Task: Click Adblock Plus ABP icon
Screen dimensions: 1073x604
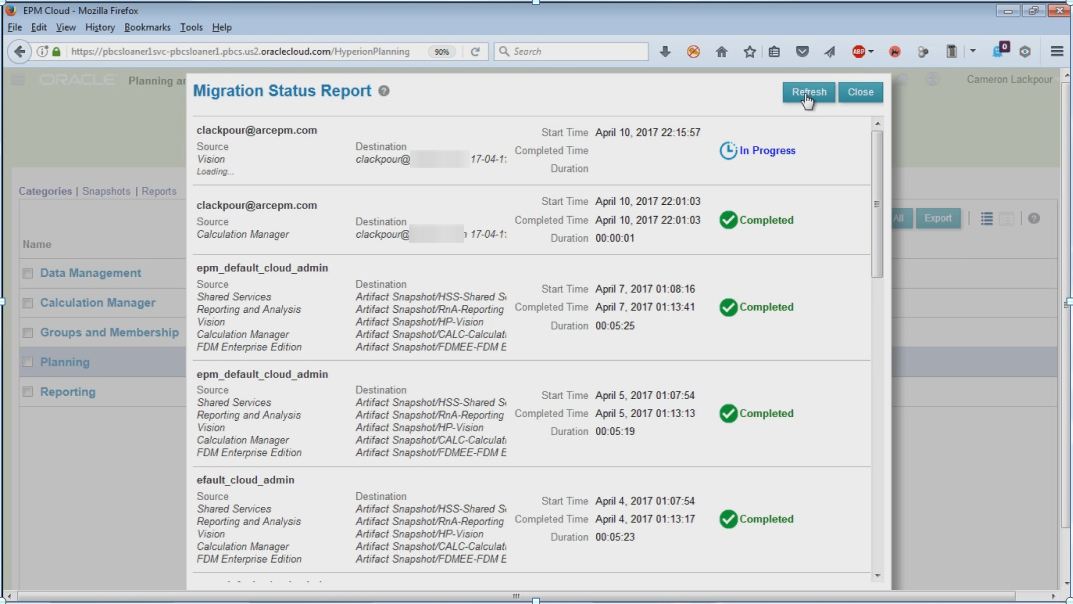Action: (x=858, y=52)
